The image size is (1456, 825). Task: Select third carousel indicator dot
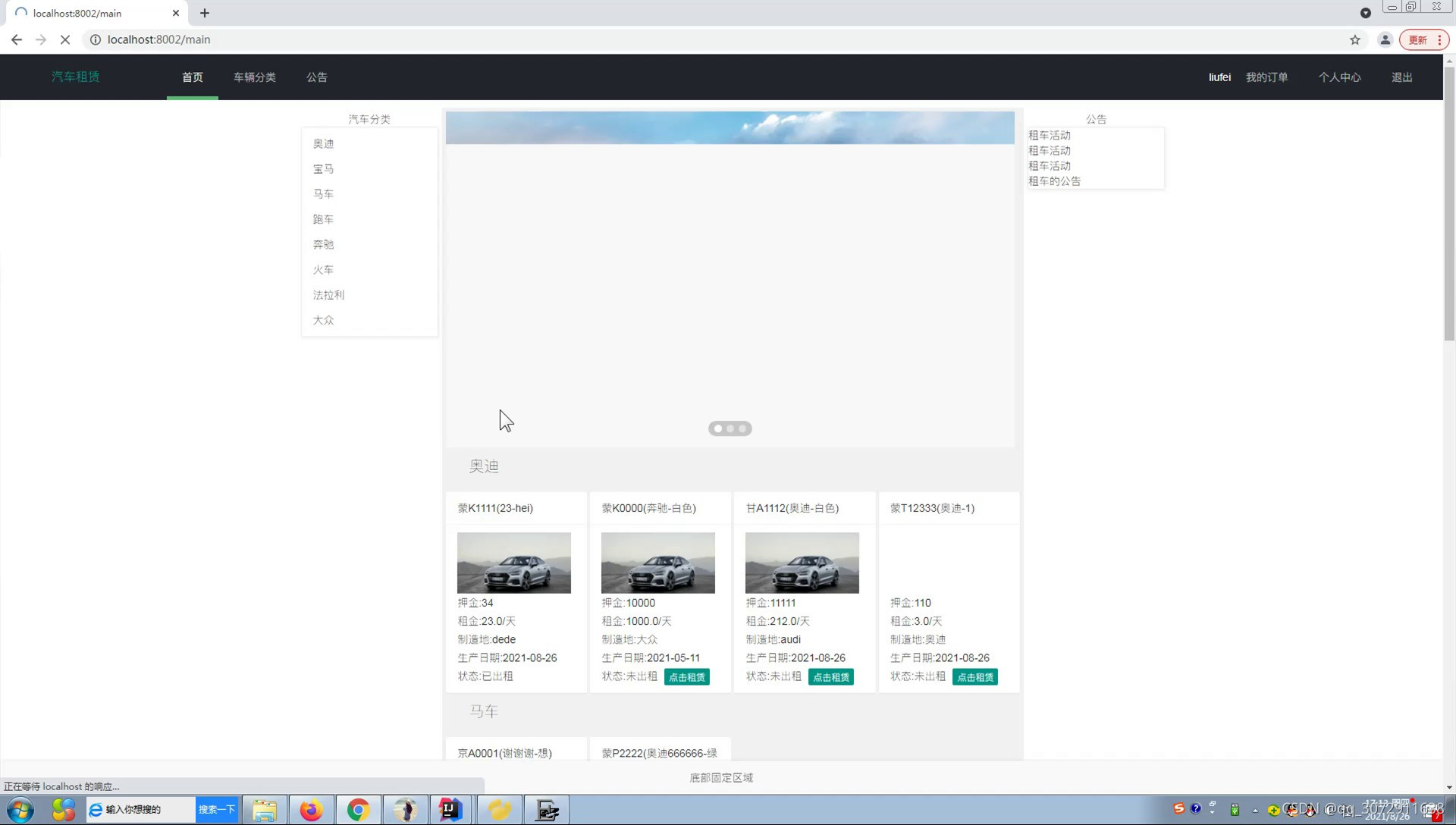coord(742,428)
